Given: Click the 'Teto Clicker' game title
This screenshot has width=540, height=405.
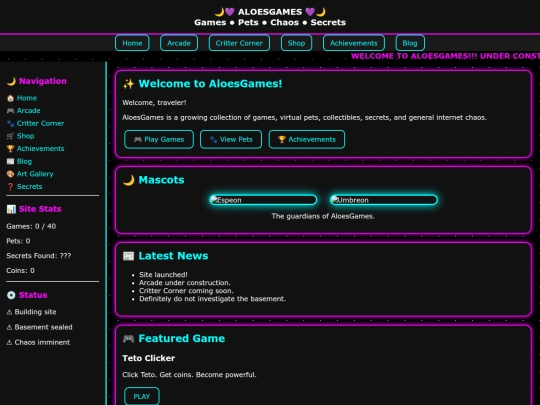Looking at the screenshot, I should click(x=148, y=358).
